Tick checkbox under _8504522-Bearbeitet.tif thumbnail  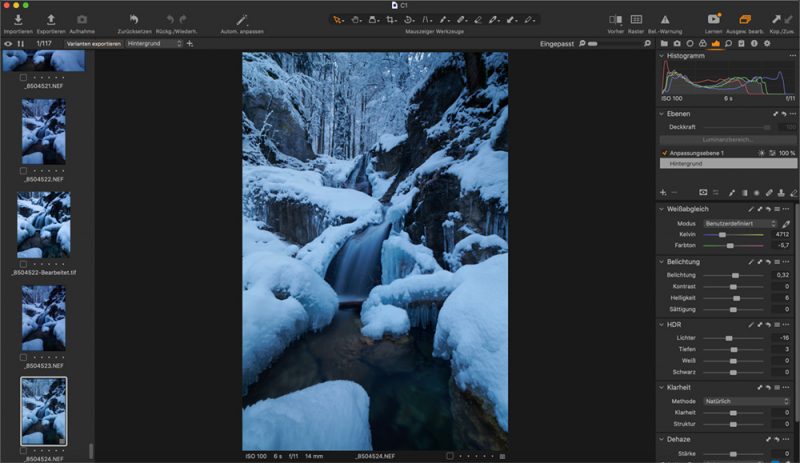tap(23, 264)
